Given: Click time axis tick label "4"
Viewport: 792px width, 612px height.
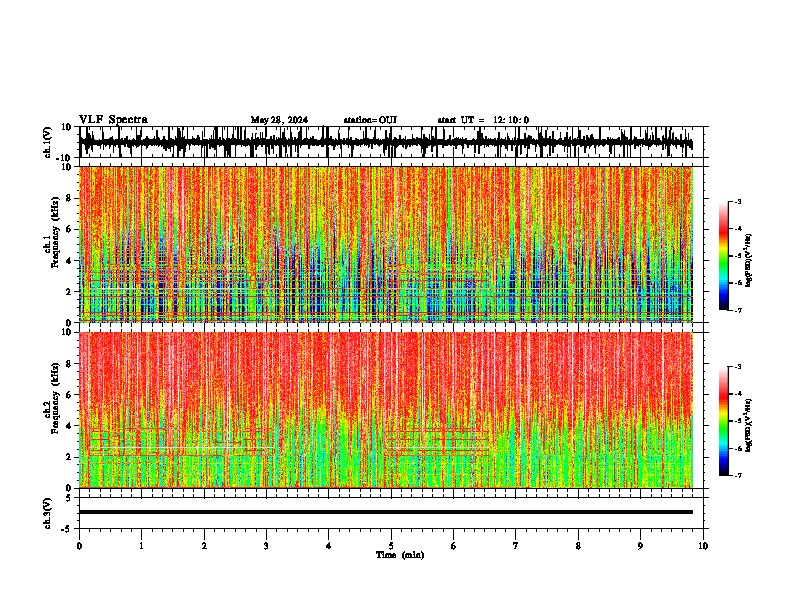Looking at the screenshot, I should pos(329,546).
